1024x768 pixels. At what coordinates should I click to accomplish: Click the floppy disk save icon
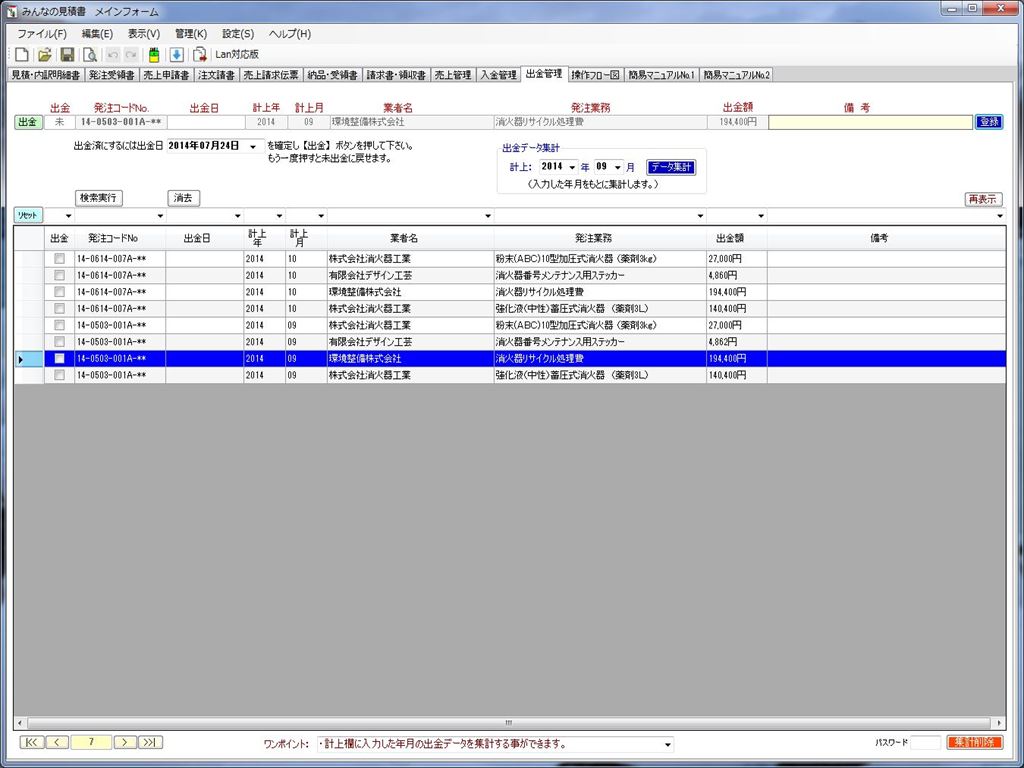tap(67, 55)
